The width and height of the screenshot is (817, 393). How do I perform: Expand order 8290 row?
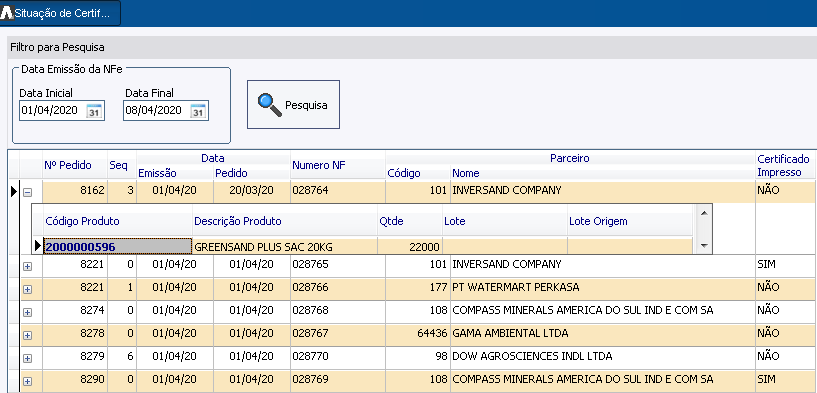coord(28,381)
